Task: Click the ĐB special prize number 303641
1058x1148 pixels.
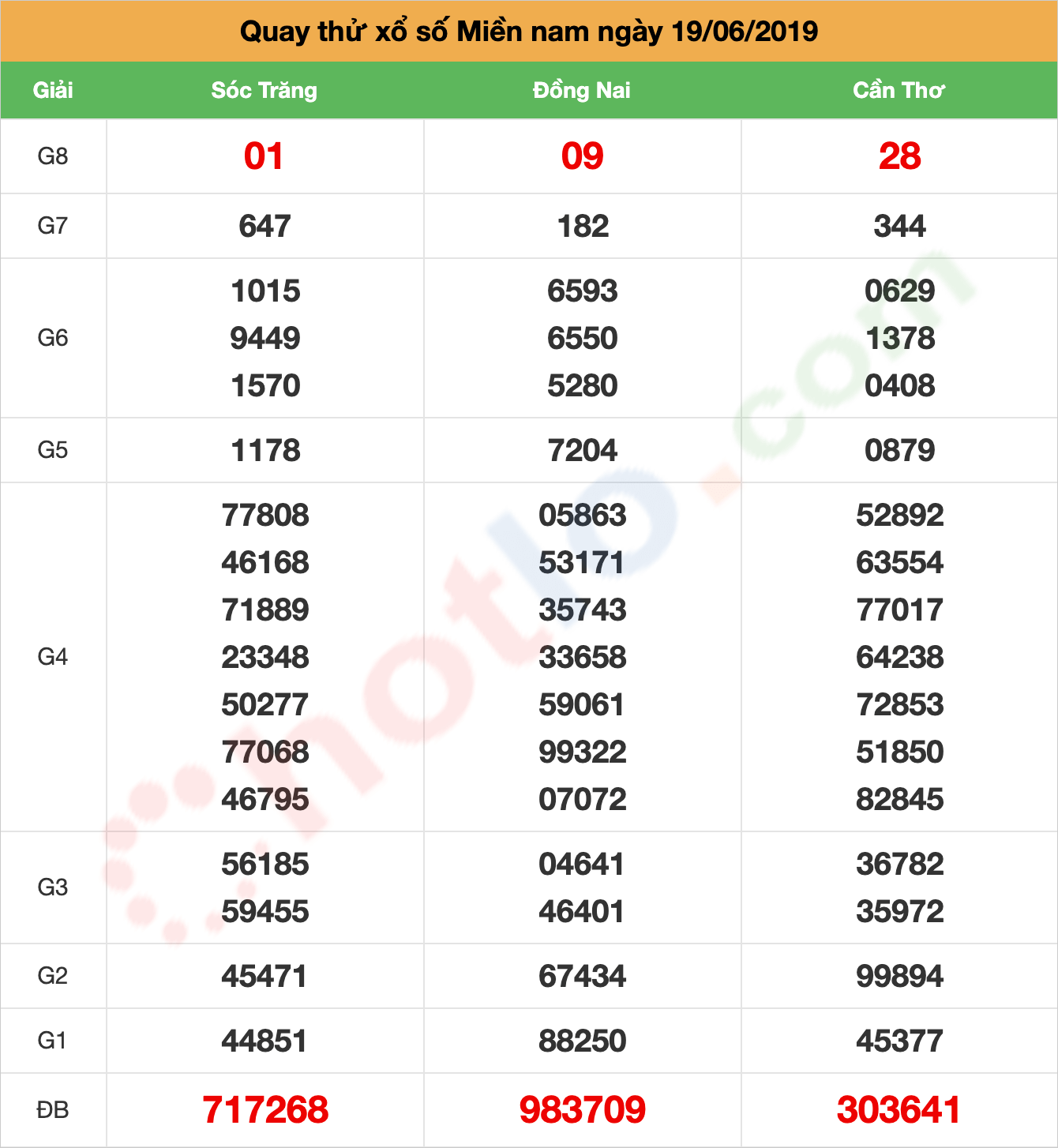Action: point(899,1110)
